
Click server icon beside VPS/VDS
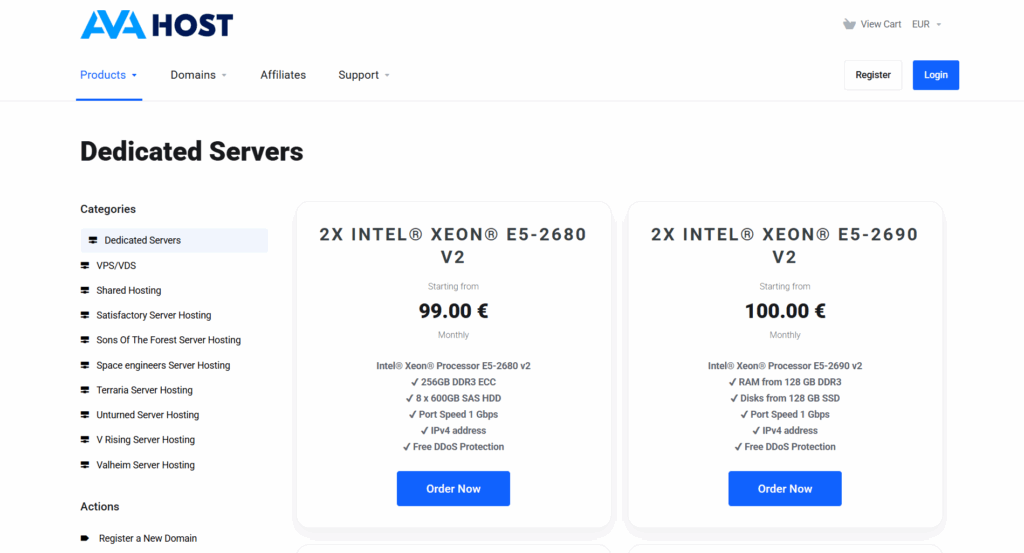pyautogui.click(x=85, y=266)
